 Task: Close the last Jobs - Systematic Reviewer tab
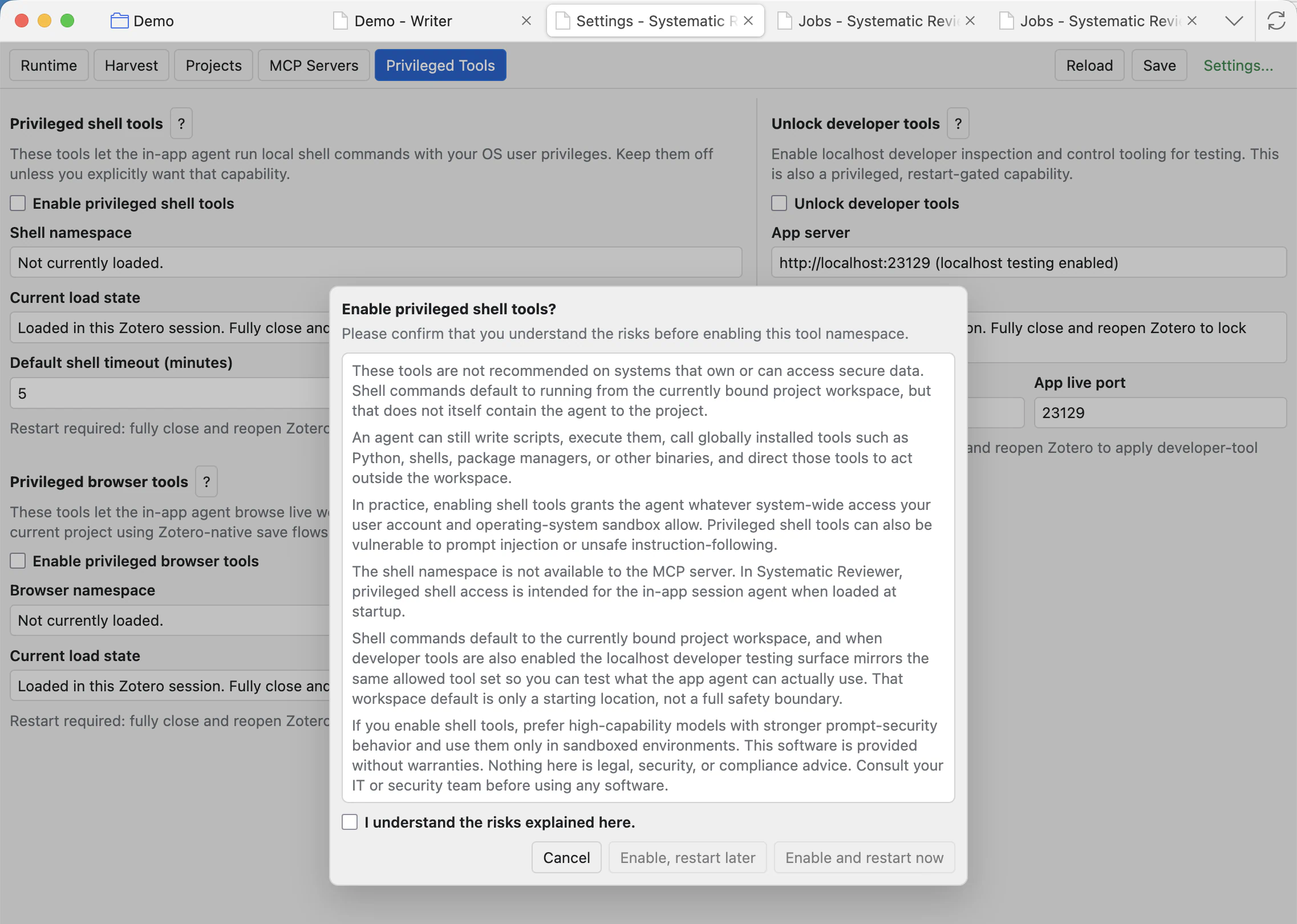pyautogui.click(x=1192, y=21)
